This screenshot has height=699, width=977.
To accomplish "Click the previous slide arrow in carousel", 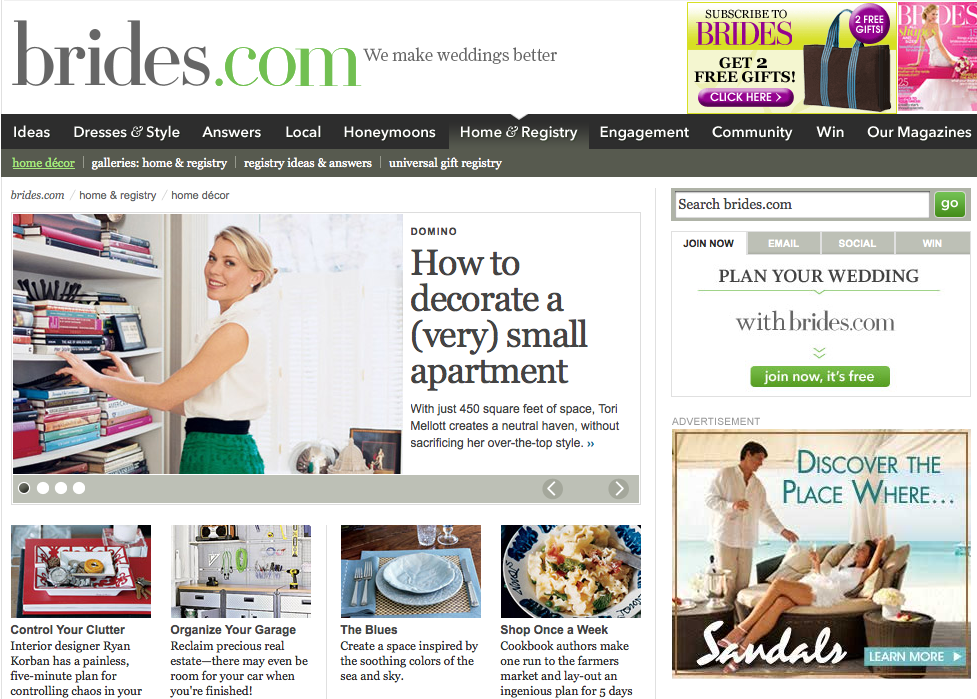I will 553,488.
